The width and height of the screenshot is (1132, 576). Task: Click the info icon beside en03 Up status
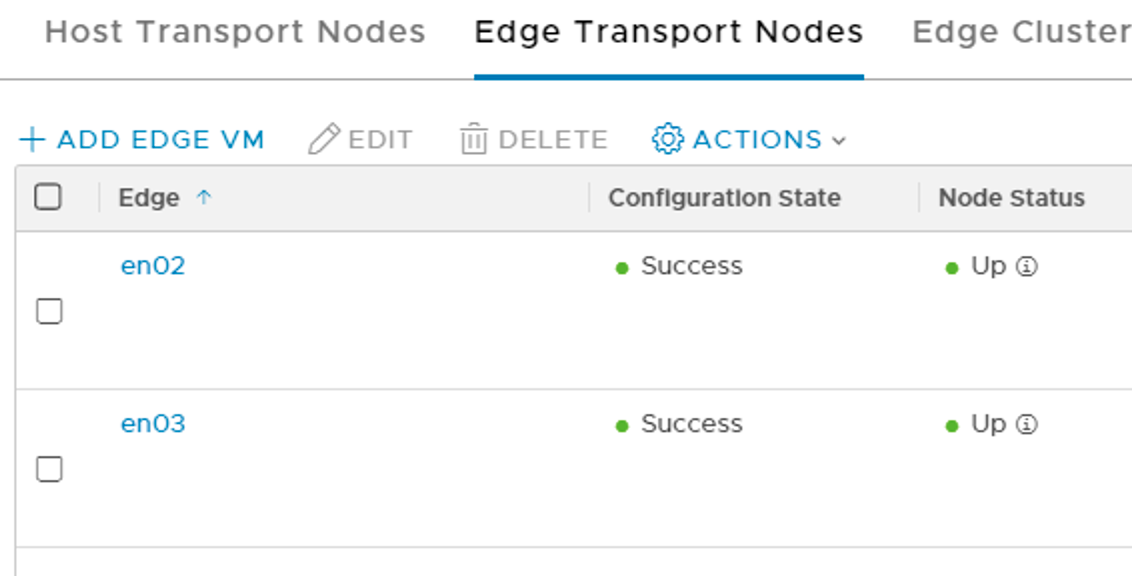point(1026,425)
